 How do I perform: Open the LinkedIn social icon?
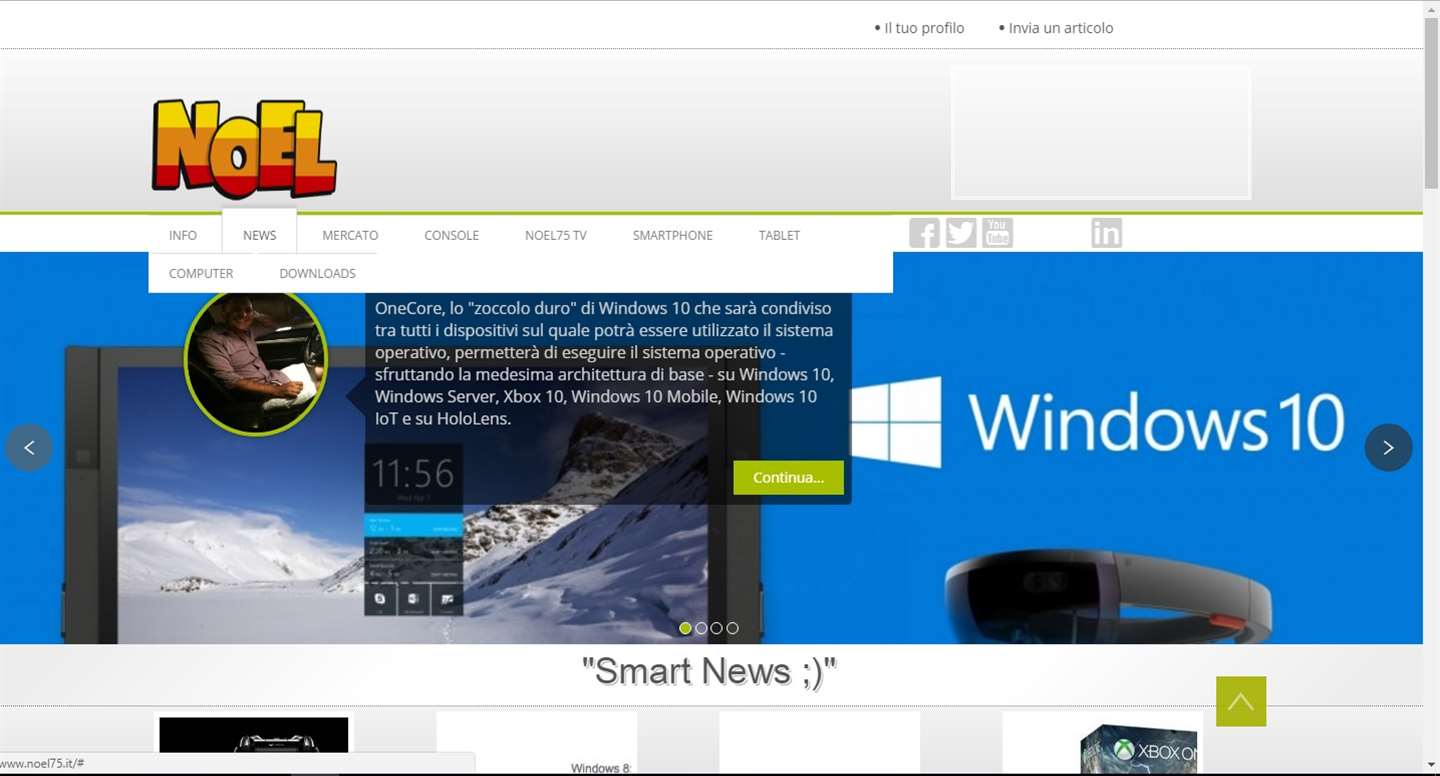click(x=1106, y=233)
